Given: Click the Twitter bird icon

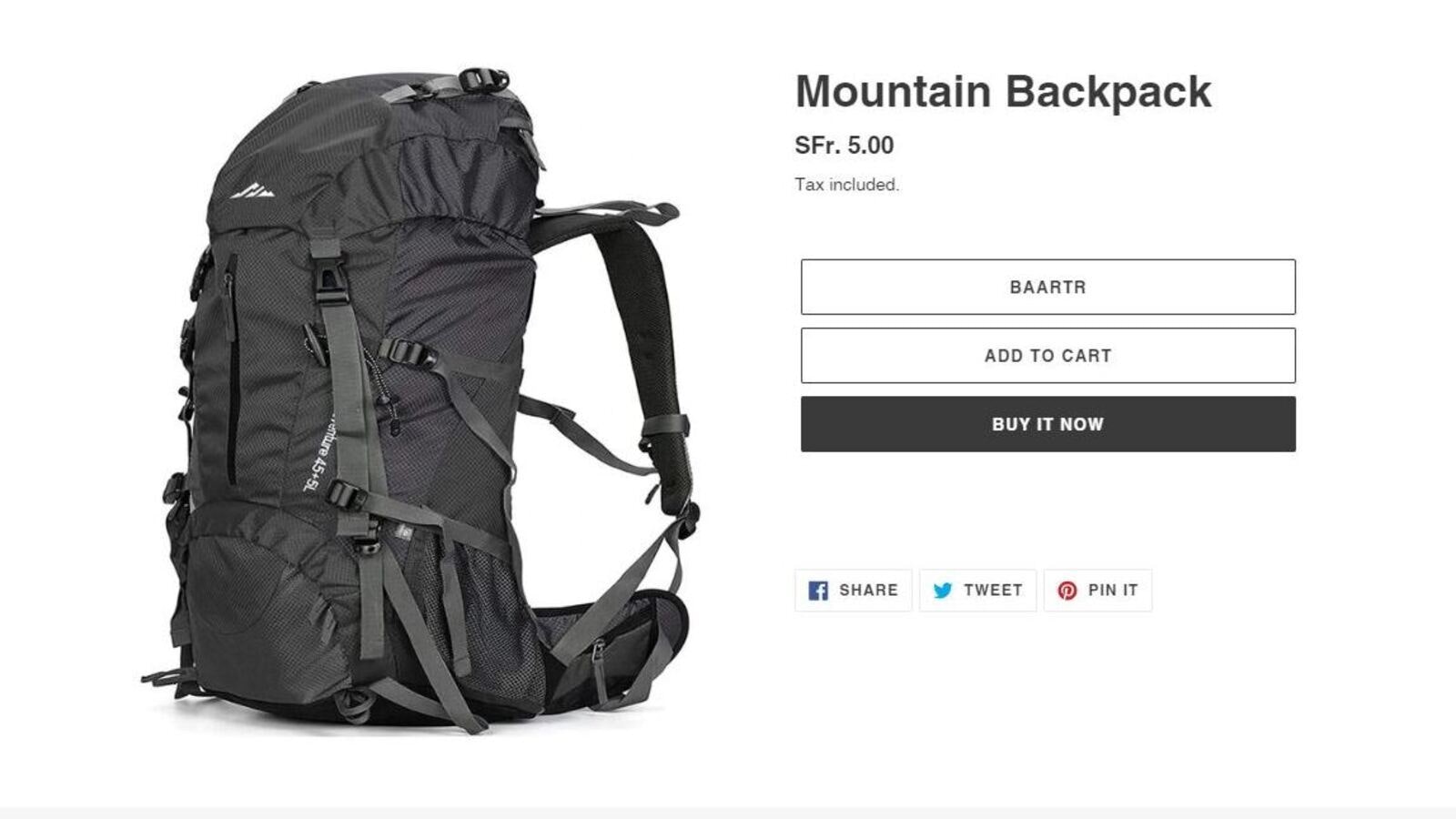Looking at the screenshot, I should pyautogui.click(x=943, y=591).
